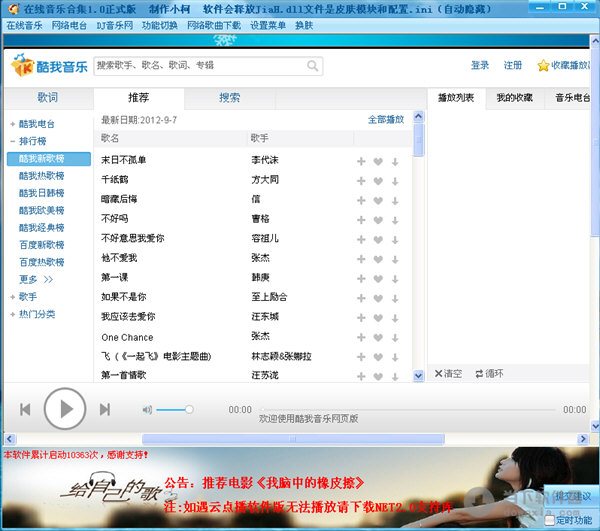The height and width of the screenshot is (531, 600).
Task: Add 第一首情歌 with plus icon
Action: 361,376
